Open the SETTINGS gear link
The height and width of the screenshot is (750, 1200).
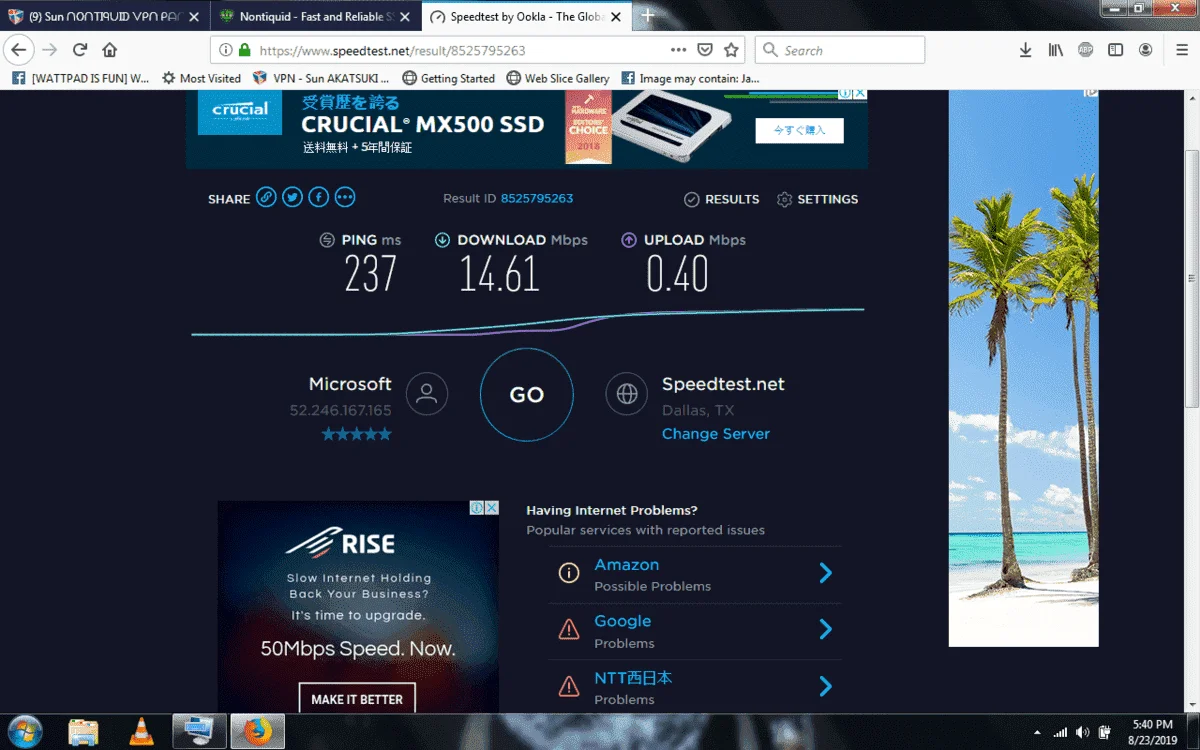coord(817,199)
